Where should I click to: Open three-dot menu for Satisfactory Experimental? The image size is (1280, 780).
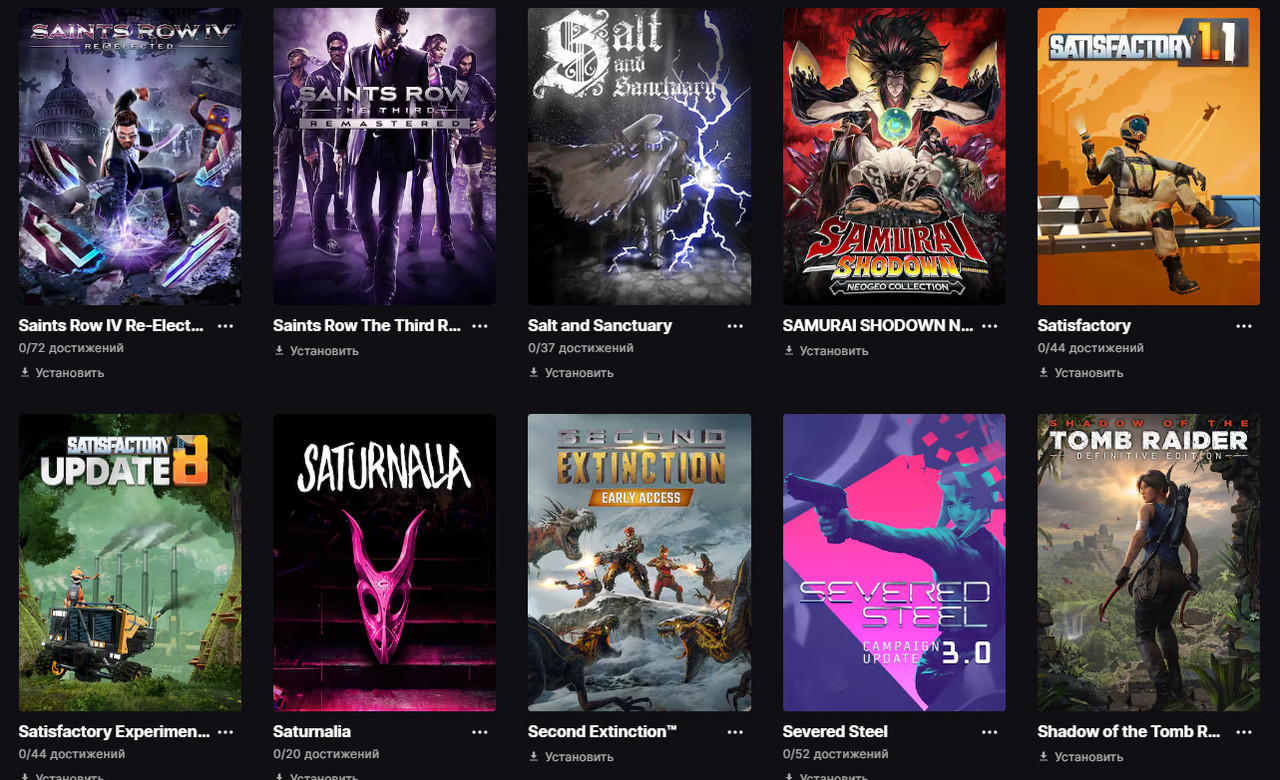coord(226,732)
